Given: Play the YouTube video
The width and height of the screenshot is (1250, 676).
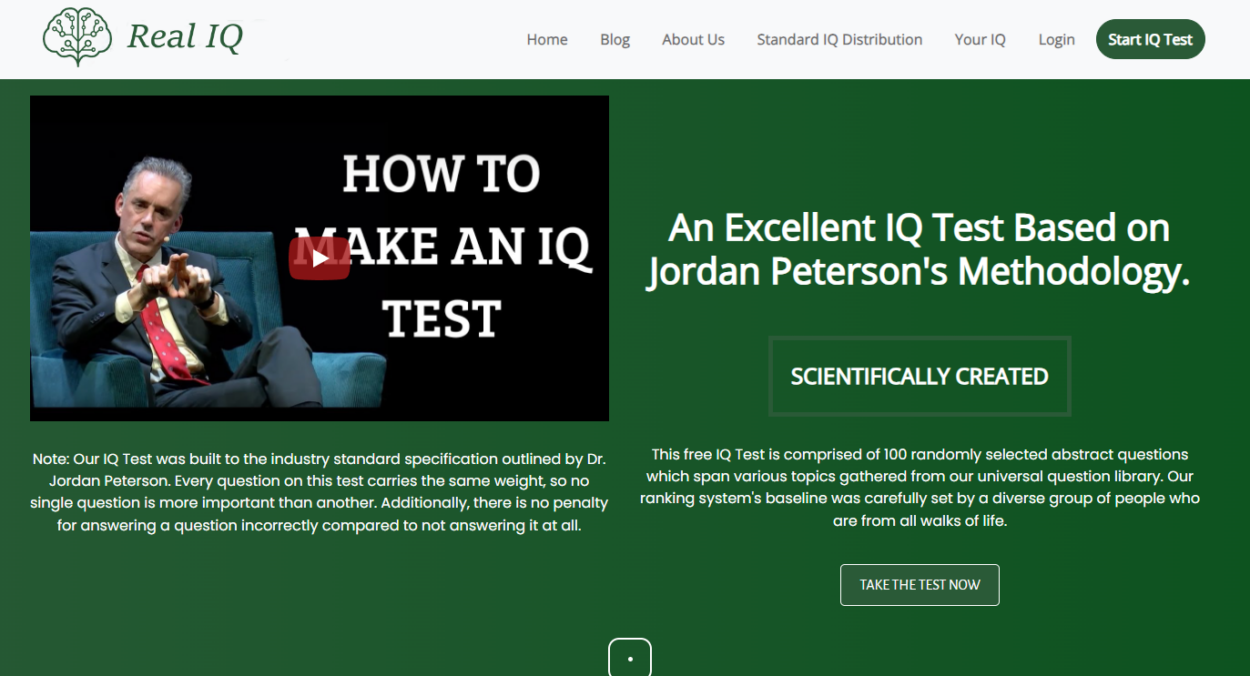Looking at the screenshot, I should tap(319, 258).
